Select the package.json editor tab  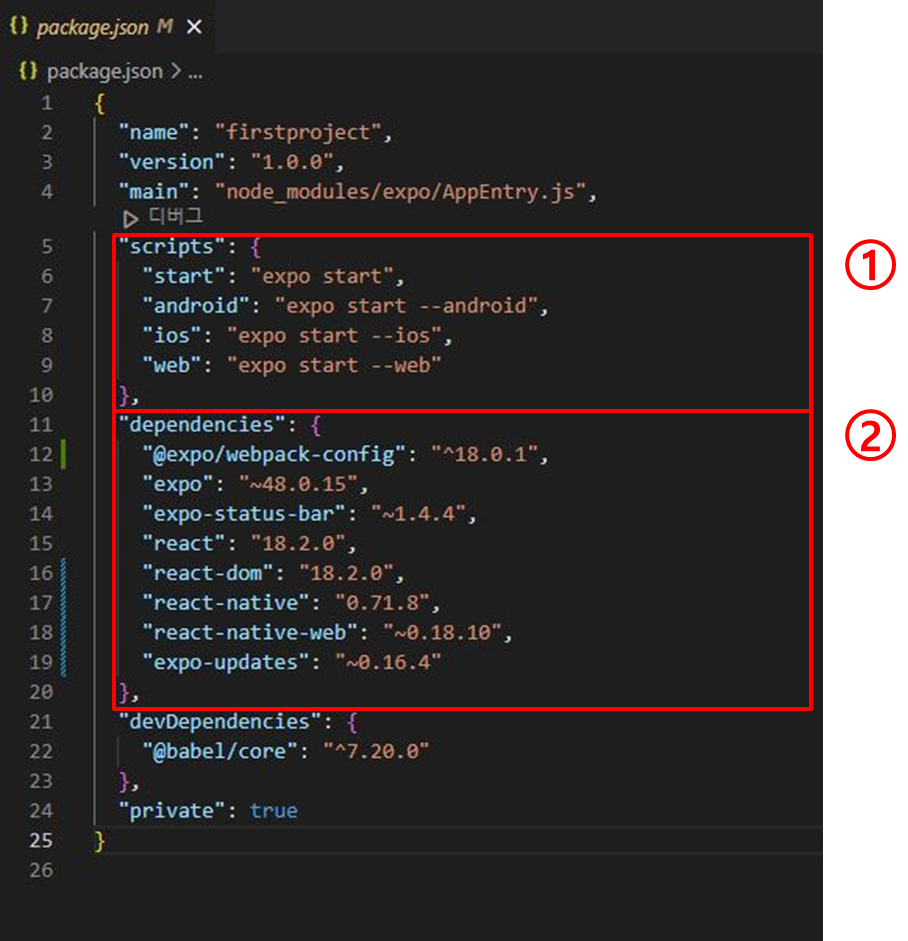(x=107, y=27)
